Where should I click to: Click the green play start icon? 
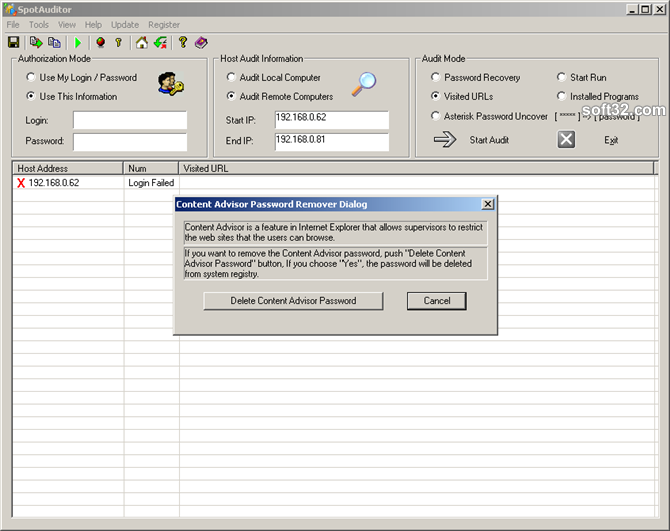78,42
